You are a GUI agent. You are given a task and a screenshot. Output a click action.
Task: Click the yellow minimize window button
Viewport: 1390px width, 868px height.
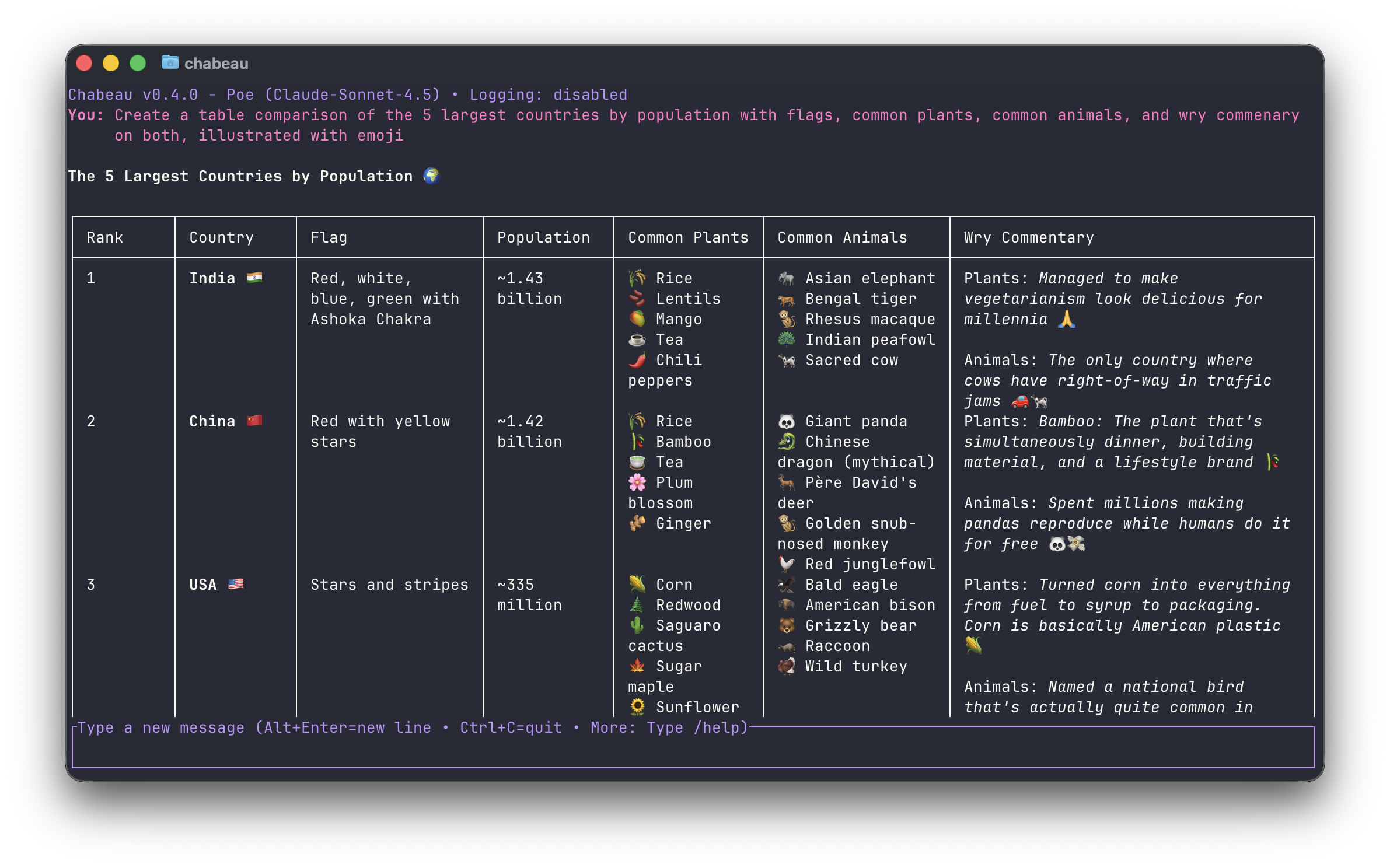(111, 63)
